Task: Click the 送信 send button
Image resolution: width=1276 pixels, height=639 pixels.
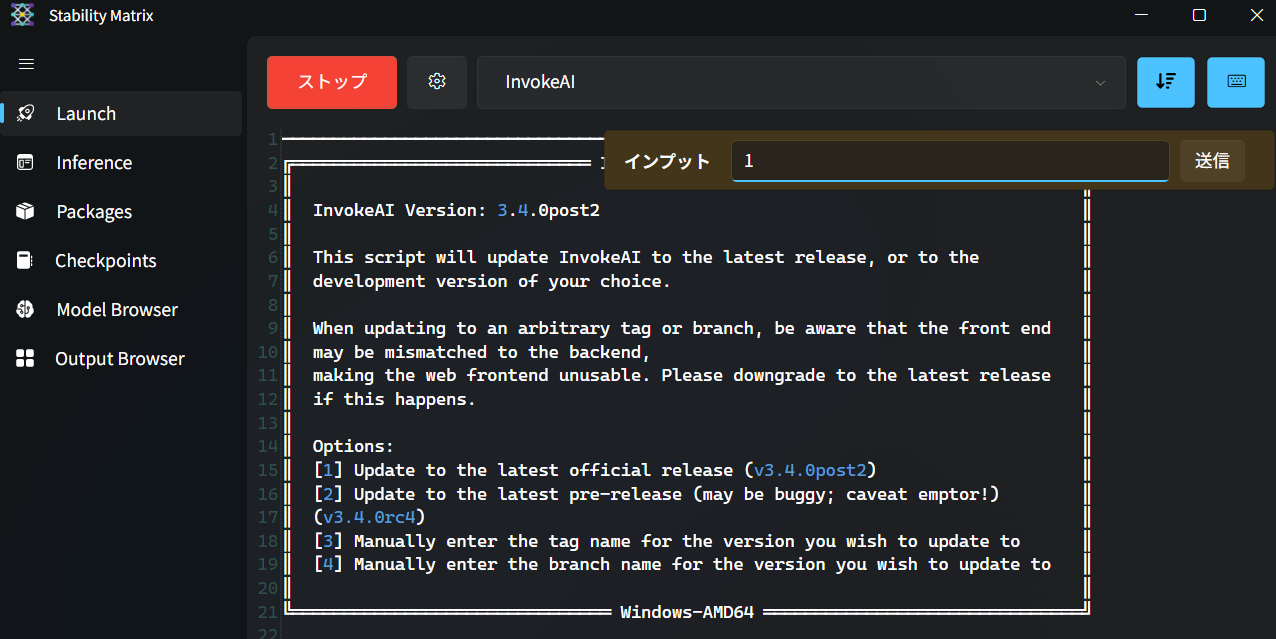Action: click(1212, 160)
